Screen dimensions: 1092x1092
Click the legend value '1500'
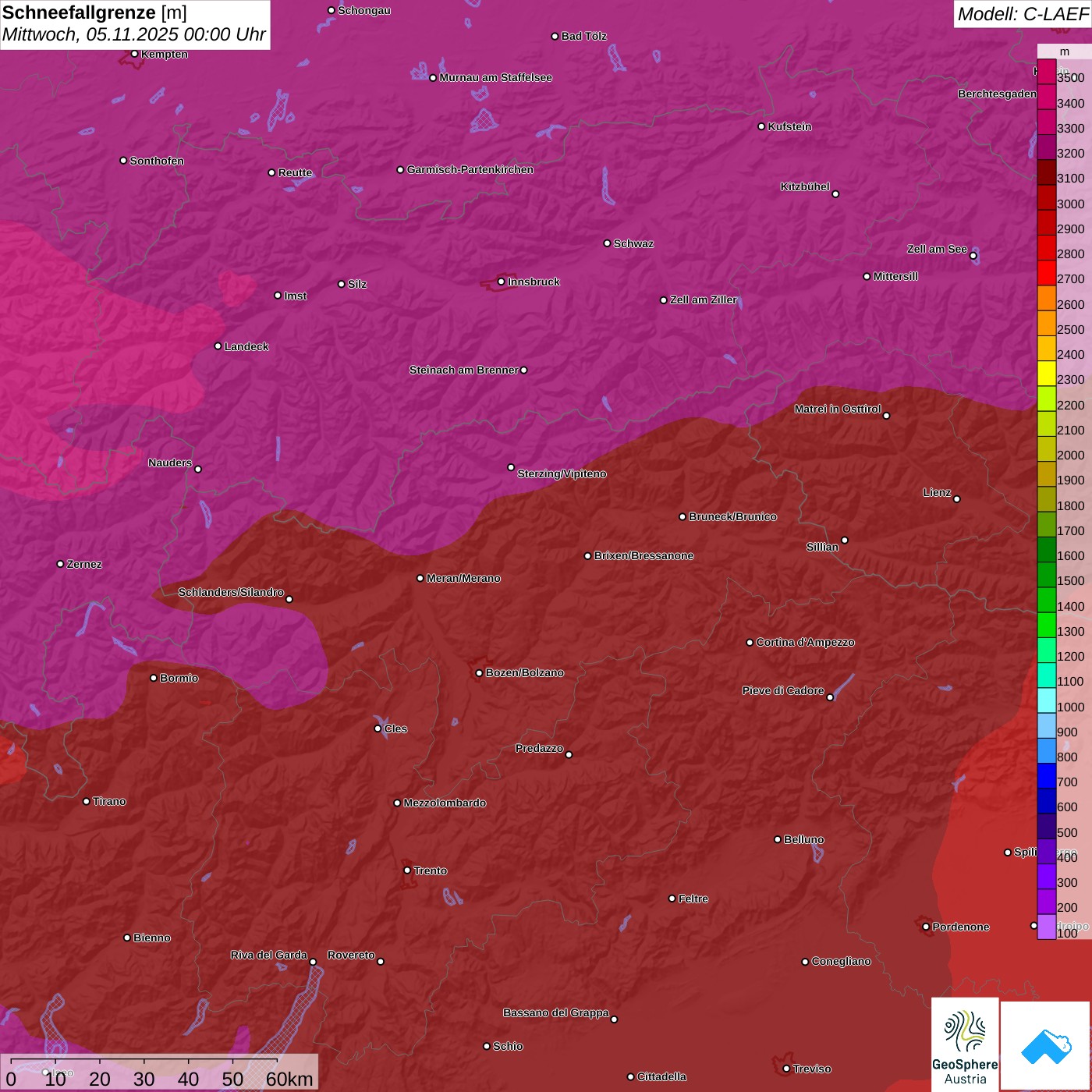click(1070, 580)
